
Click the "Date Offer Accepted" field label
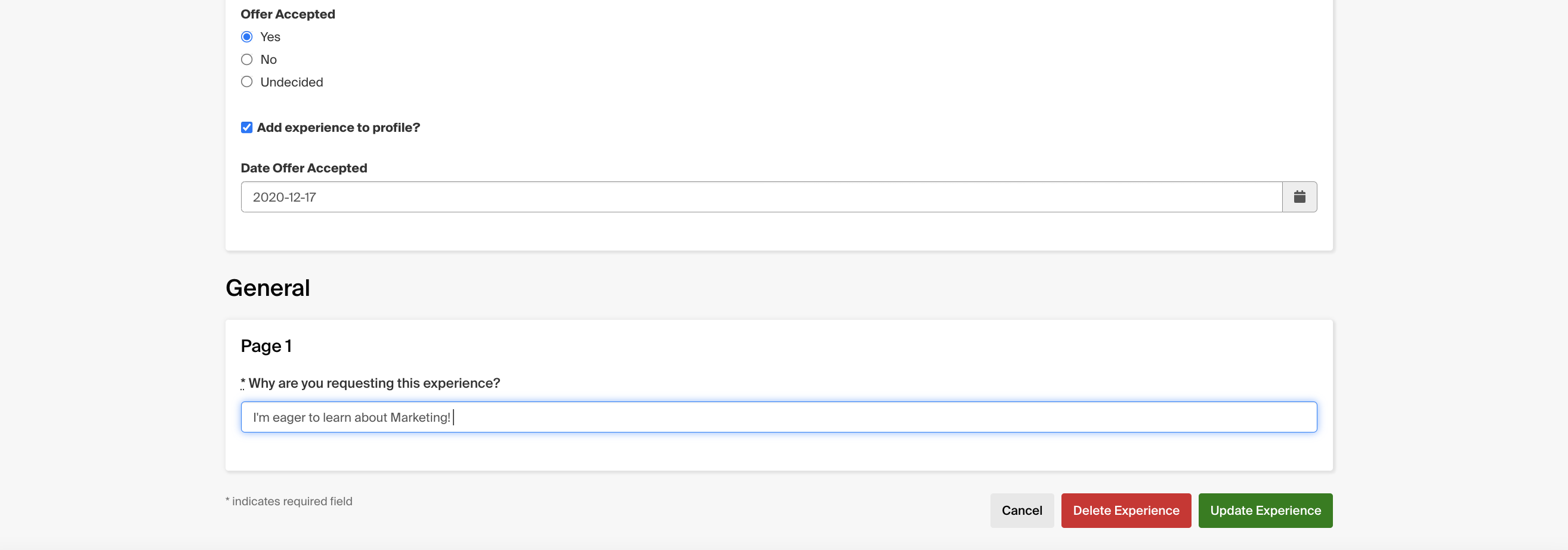click(304, 169)
